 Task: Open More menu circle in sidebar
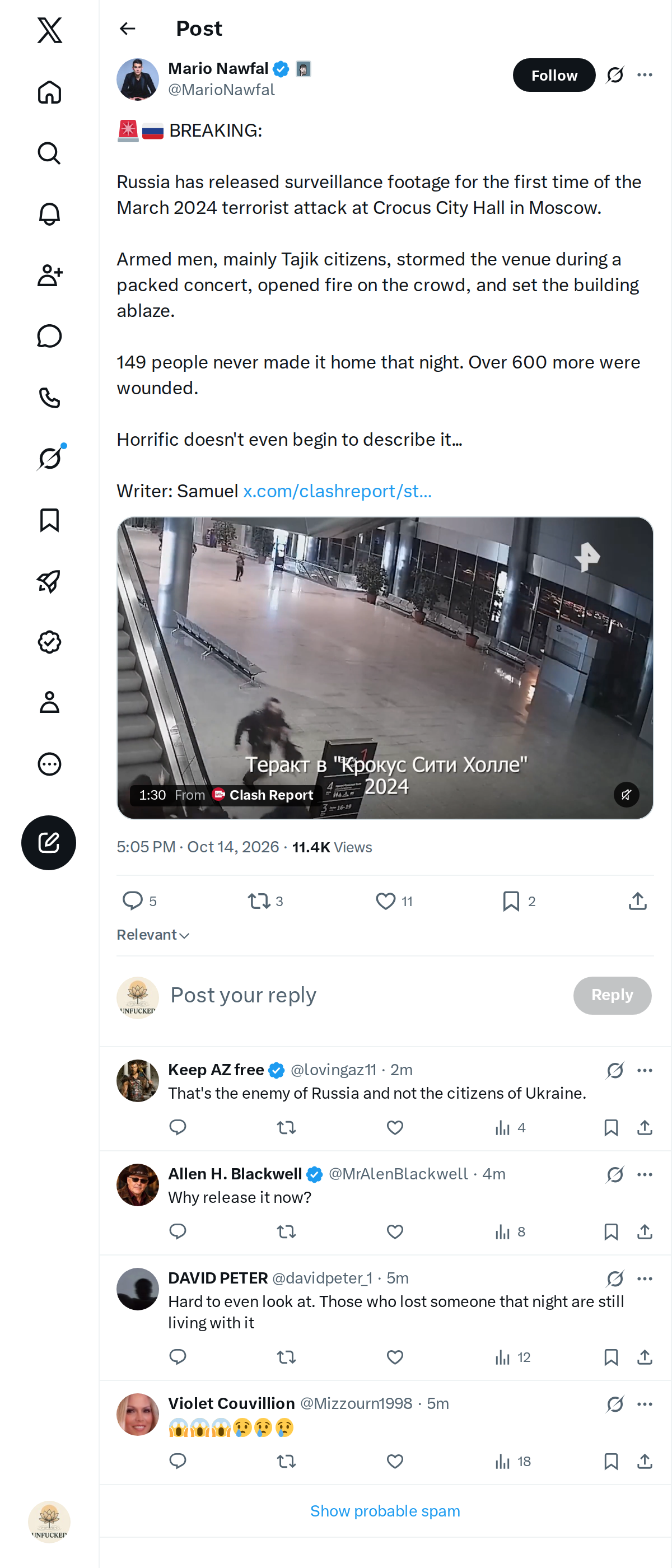pos(49,764)
